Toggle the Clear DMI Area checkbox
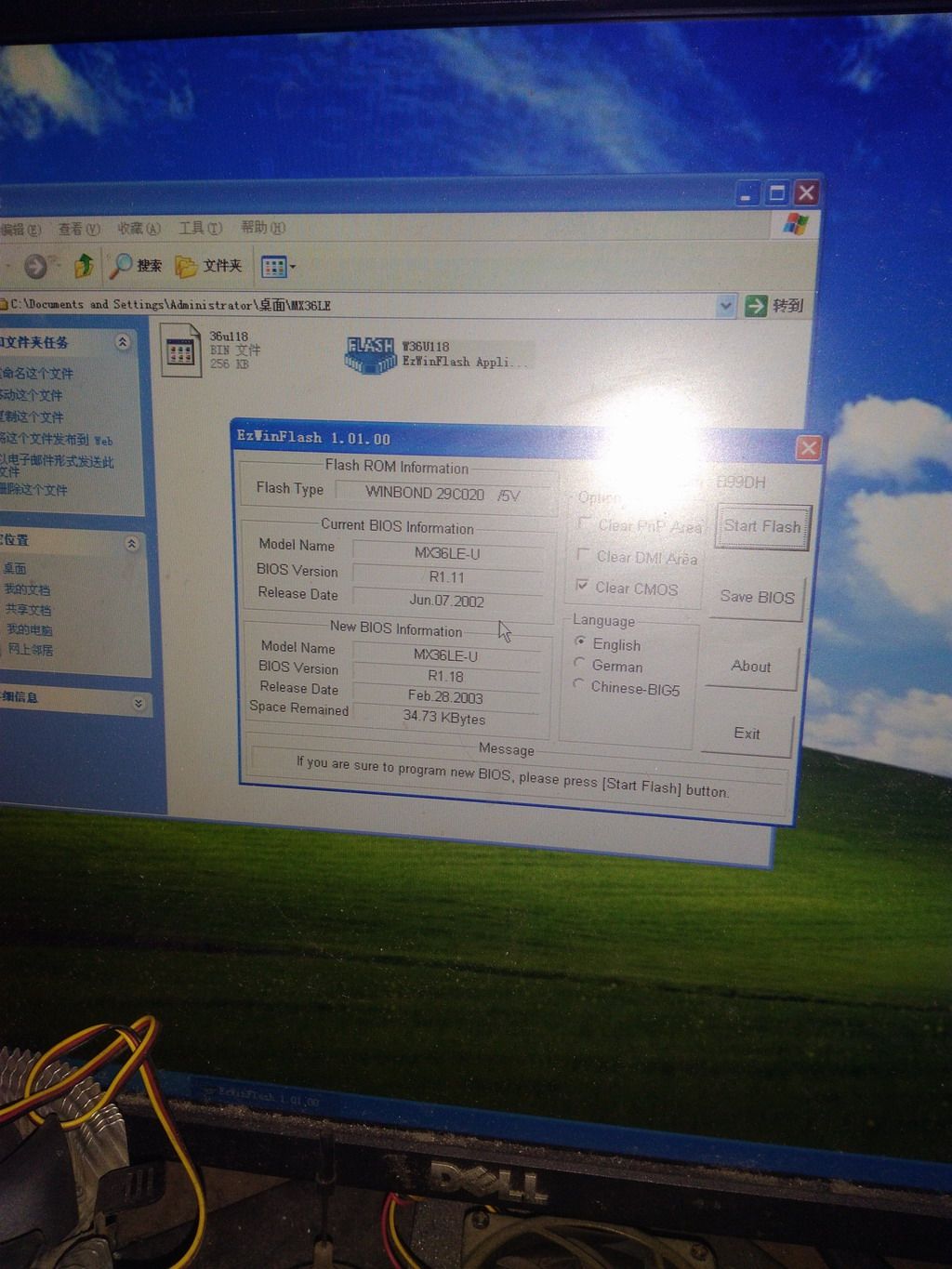Screen dimensions: 952x1269 click(x=583, y=555)
